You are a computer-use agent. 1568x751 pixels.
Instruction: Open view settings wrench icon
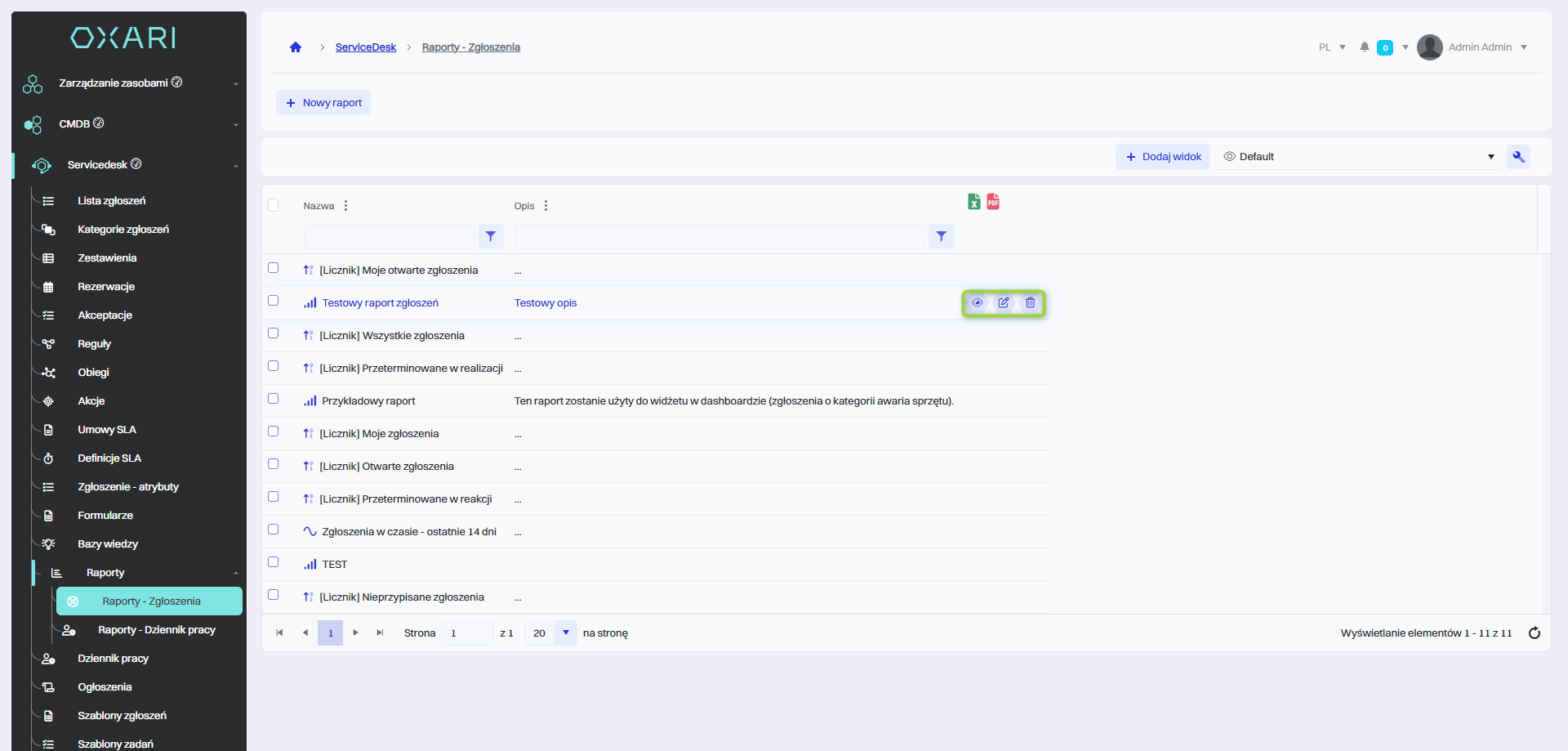point(1518,157)
